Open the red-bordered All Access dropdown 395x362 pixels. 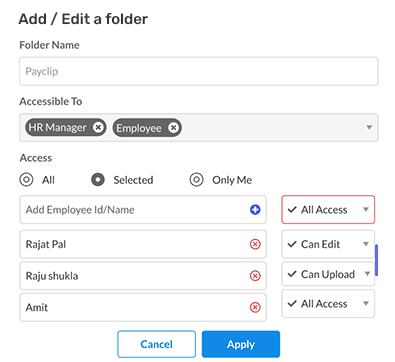pyautogui.click(x=328, y=210)
